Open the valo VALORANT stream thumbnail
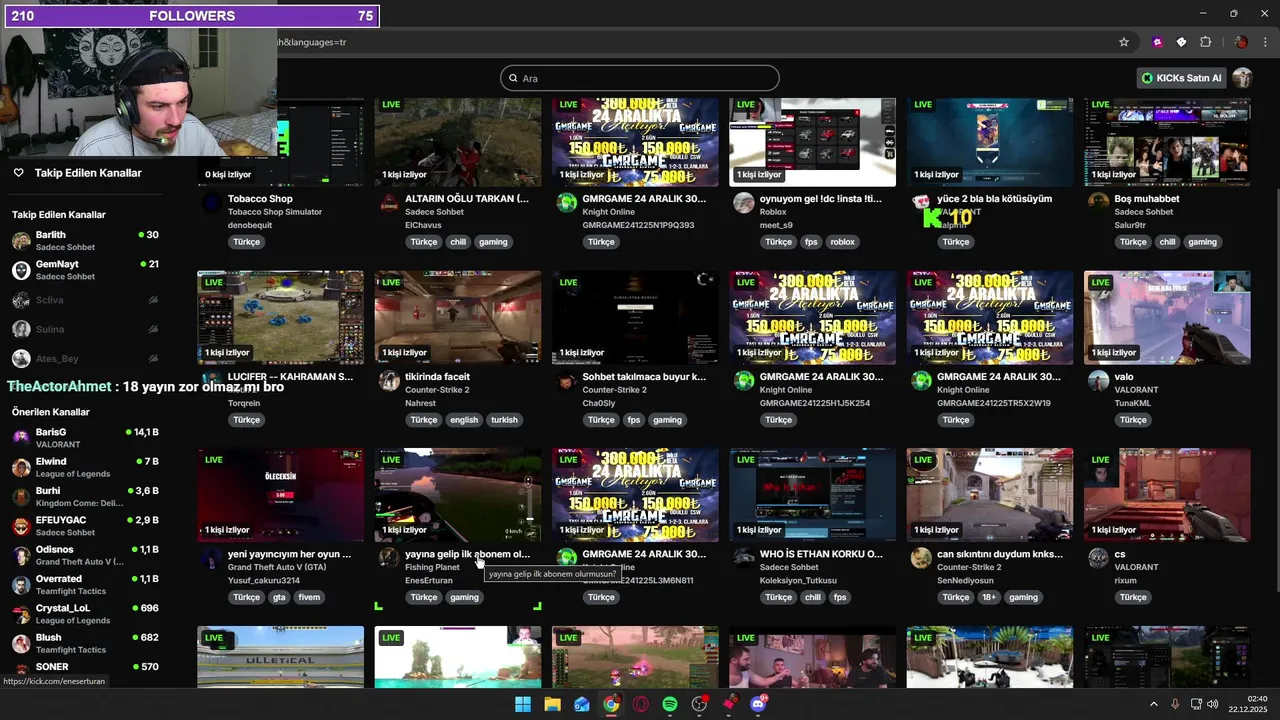 [x=1167, y=317]
